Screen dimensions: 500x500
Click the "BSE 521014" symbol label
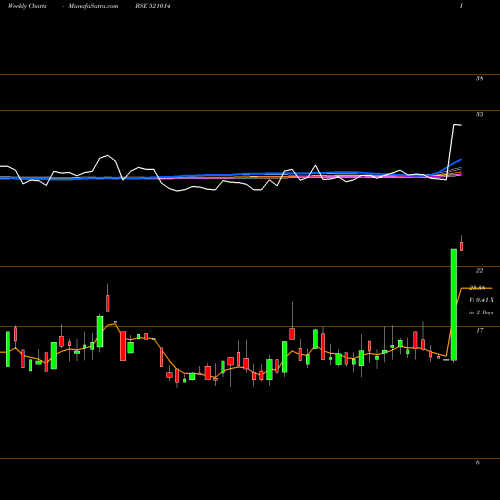[x=153, y=6]
